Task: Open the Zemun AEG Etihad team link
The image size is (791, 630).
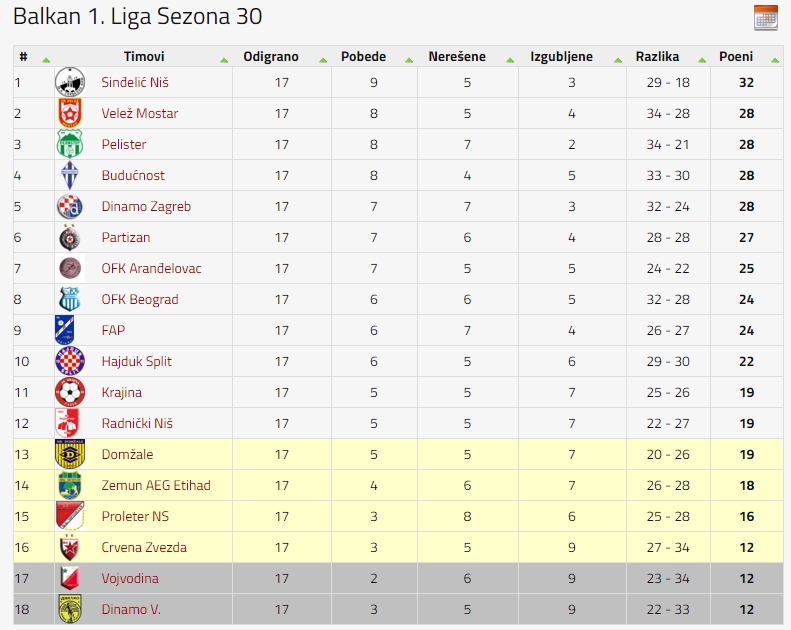Action: (x=156, y=485)
